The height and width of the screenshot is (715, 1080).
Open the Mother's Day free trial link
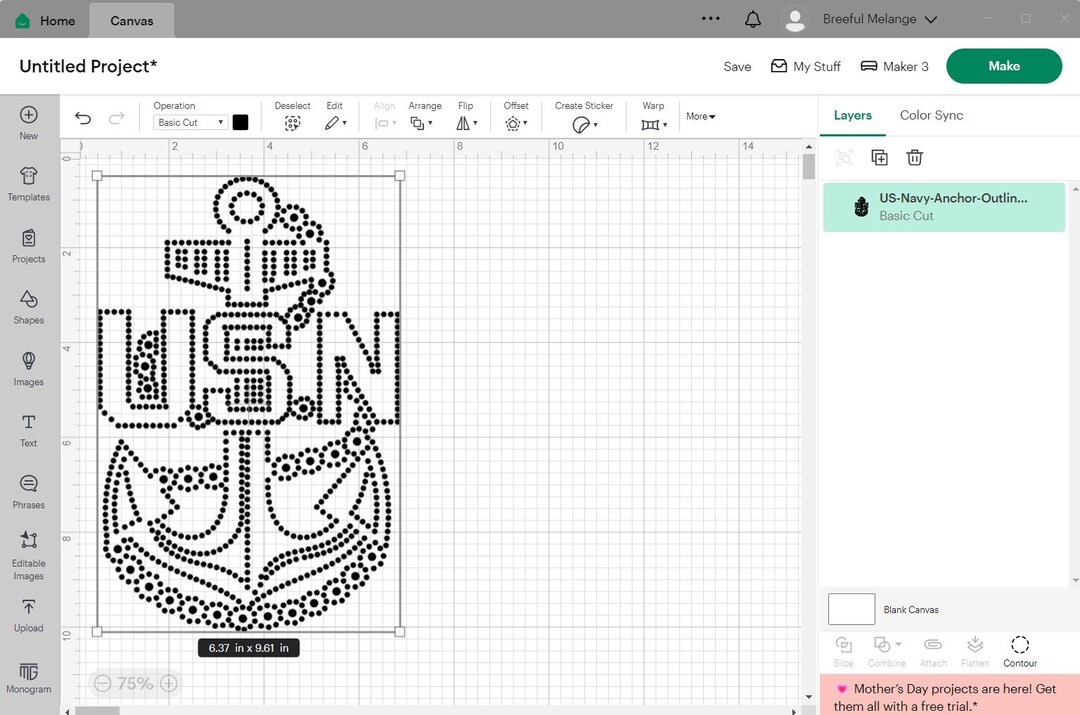coord(948,697)
